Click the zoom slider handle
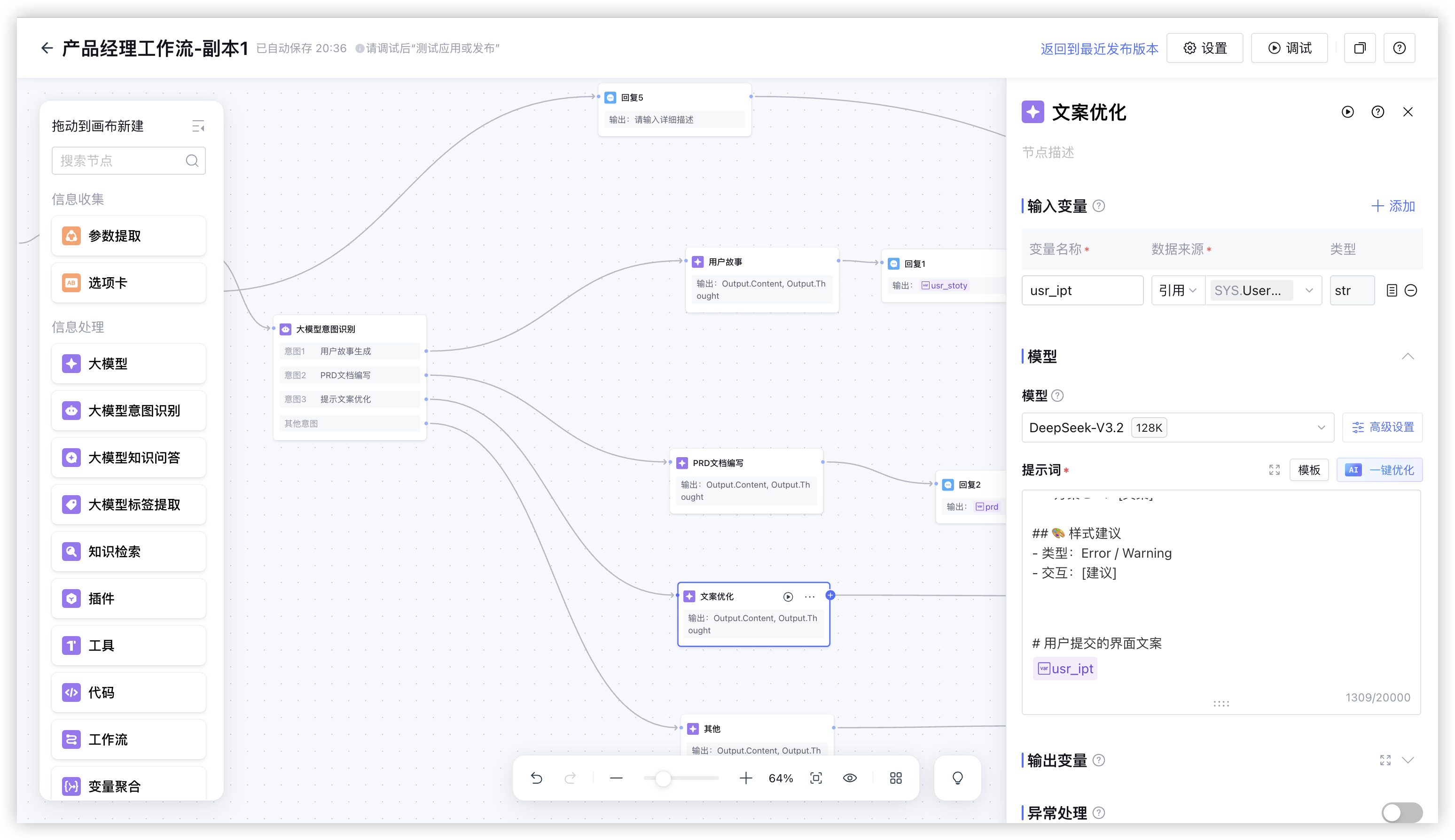The width and height of the screenshot is (1455, 840). tap(663, 778)
